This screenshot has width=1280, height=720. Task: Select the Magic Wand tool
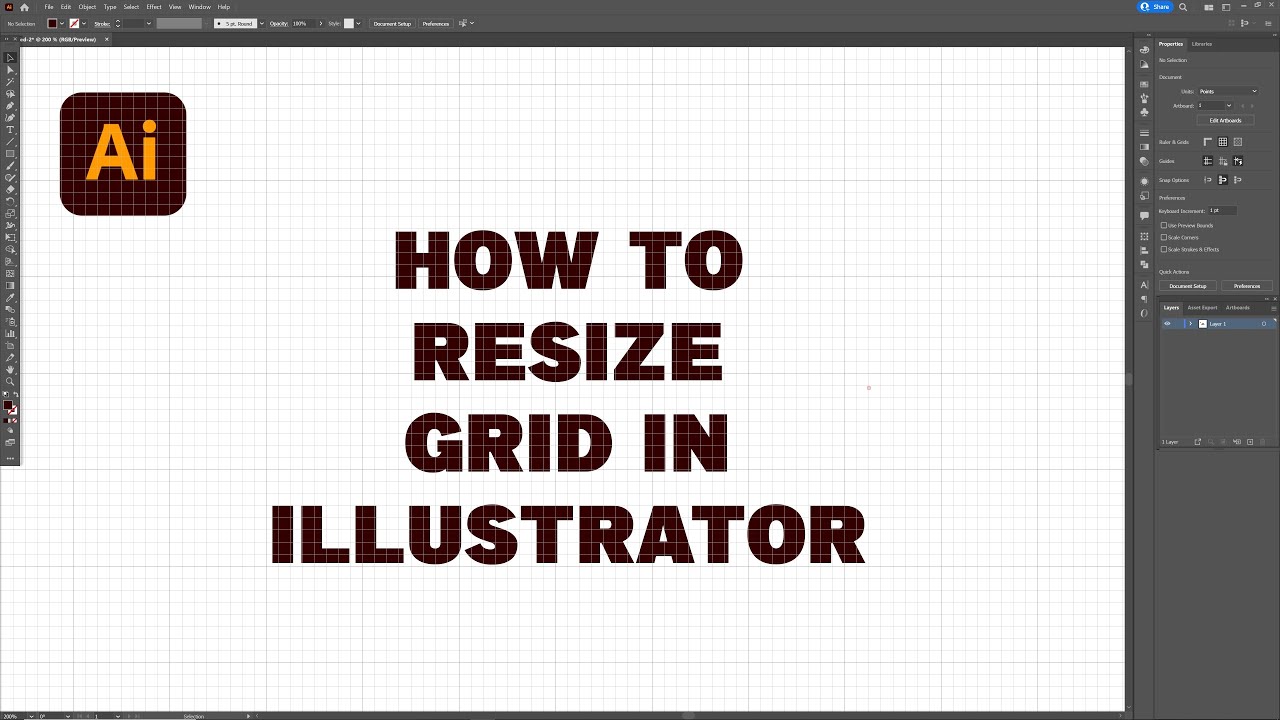coord(10,81)
